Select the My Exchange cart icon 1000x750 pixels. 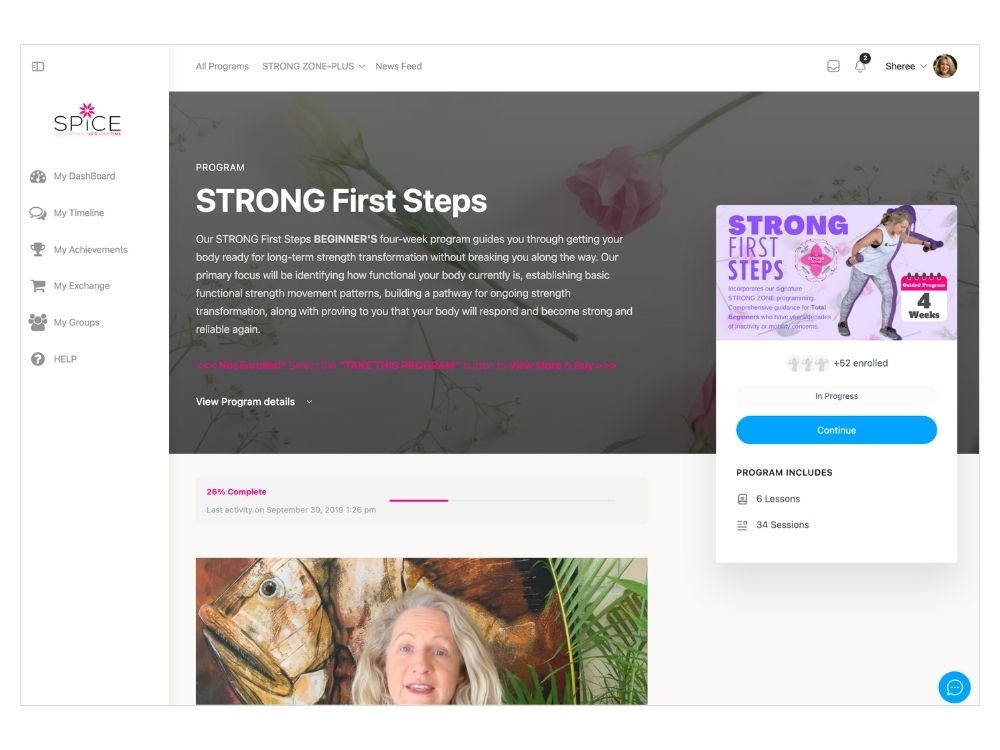tap(38, 286)
